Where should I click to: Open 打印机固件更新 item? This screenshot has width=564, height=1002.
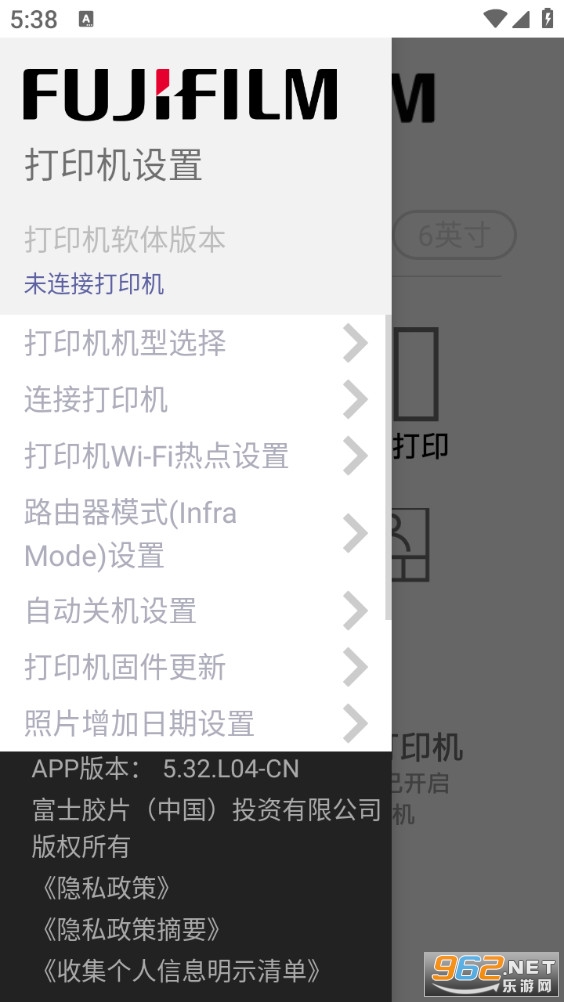195,667
